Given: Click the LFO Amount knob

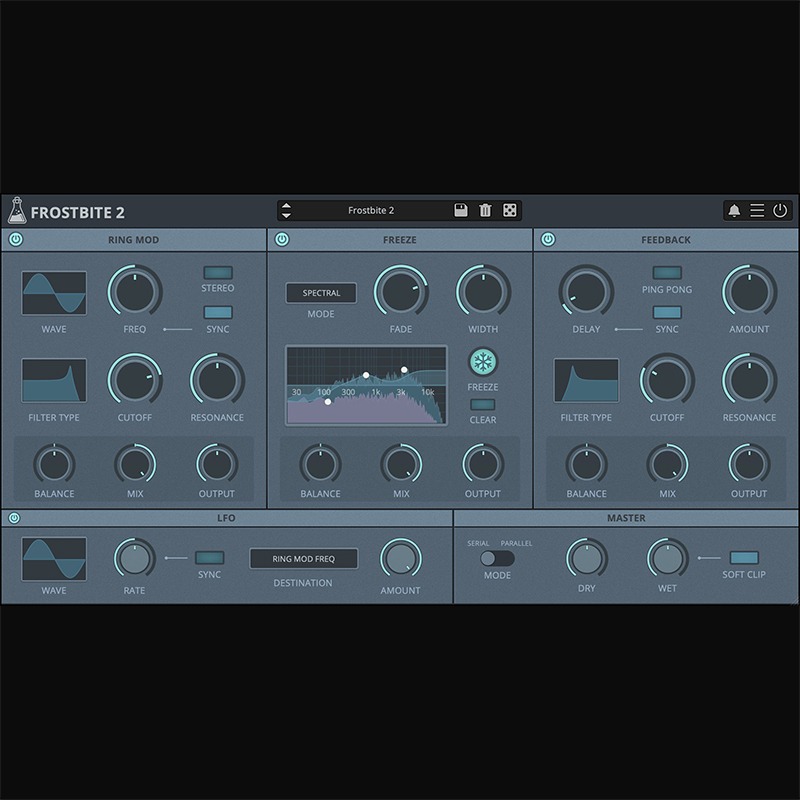Looking at the screenshot, I should coord(401,558).
